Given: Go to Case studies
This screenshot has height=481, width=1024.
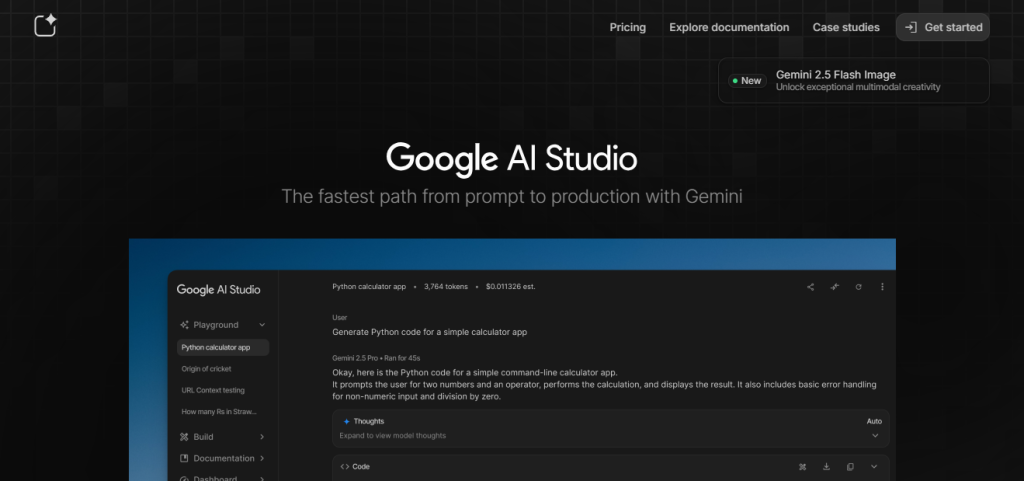Looking at the screenshot, I should [x=846, y=27].
